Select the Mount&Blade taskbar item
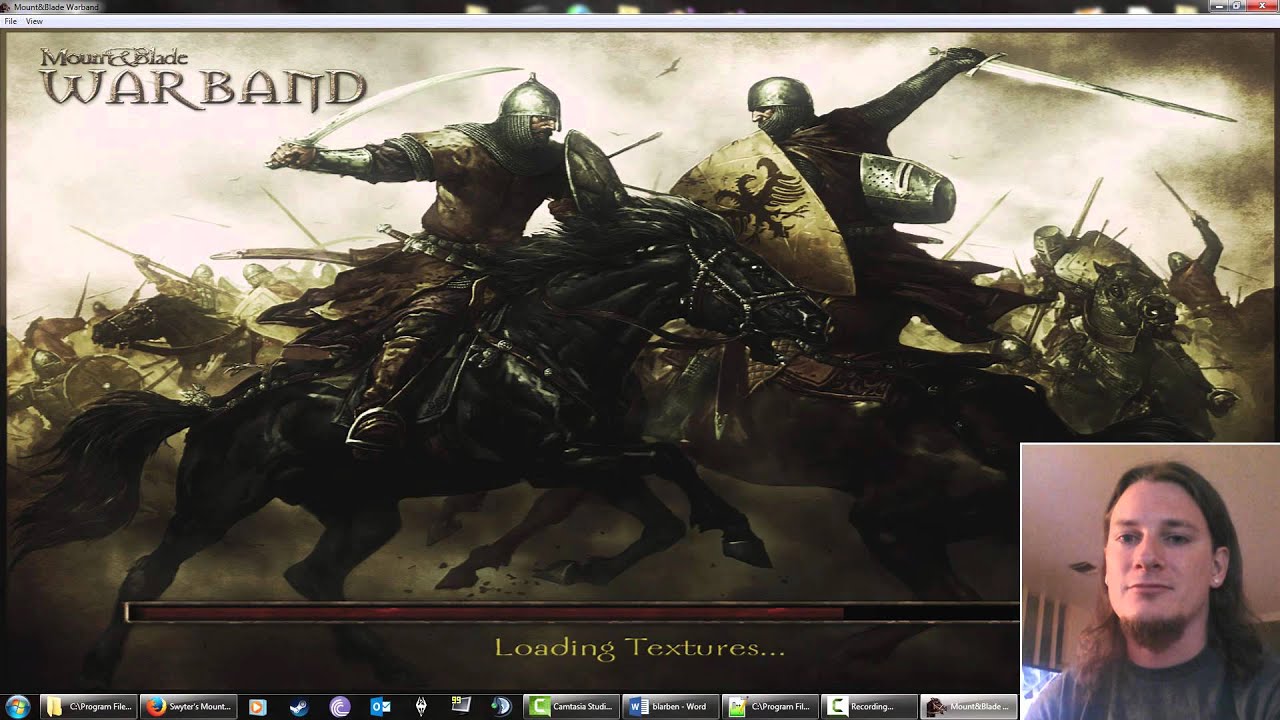This screenshot has height=720, width=1280. pos(968,706)
